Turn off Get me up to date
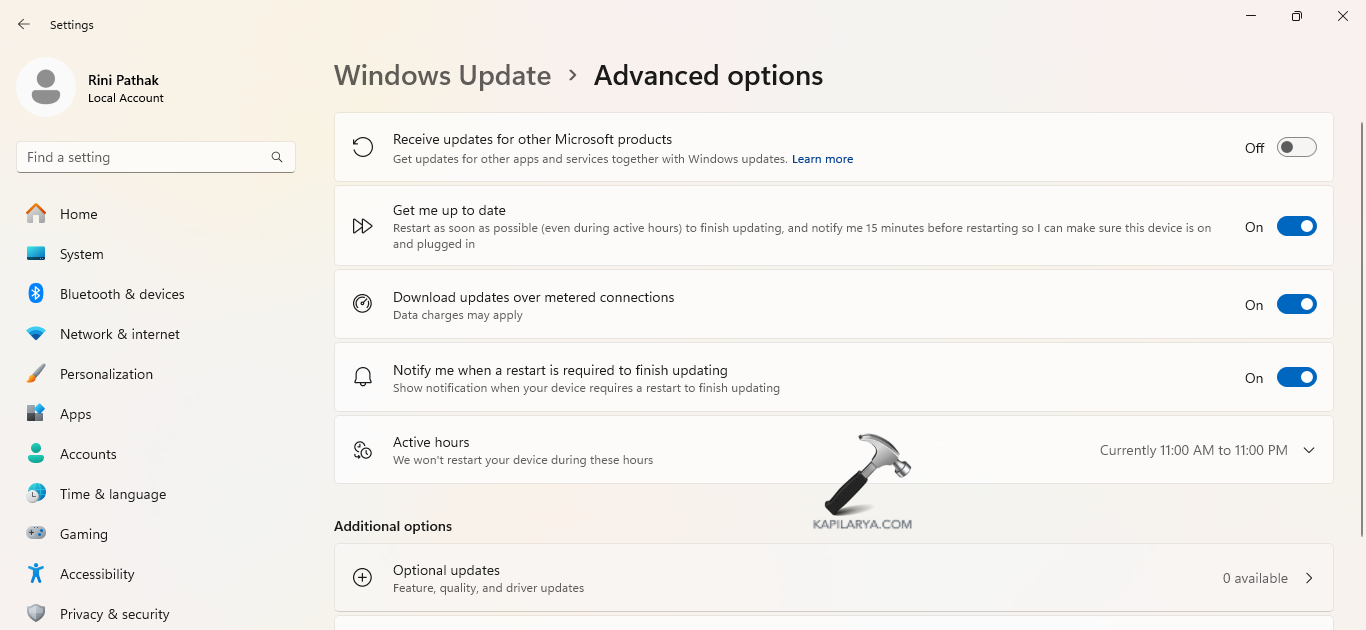The image size is (1366, 630). 1296,227
